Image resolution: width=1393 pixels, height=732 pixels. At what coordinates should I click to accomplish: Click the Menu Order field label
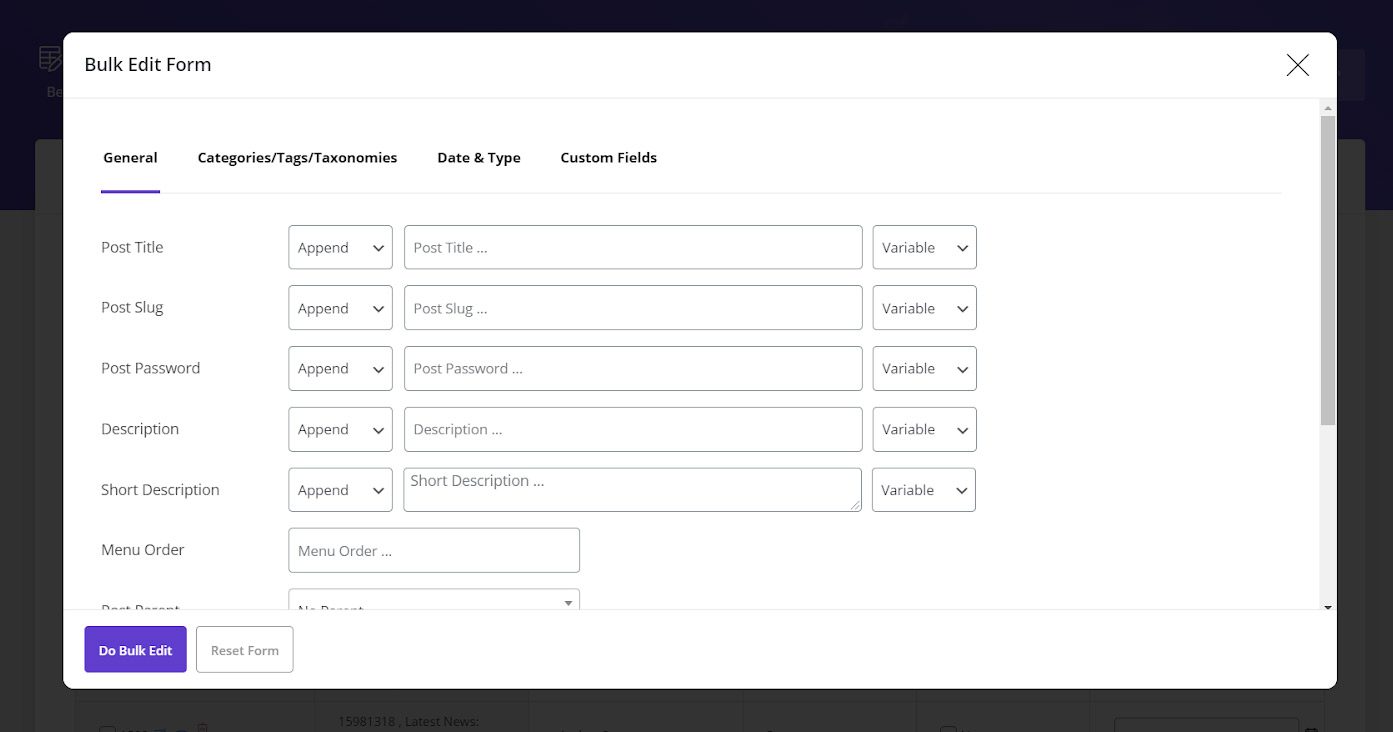[143, 550]
